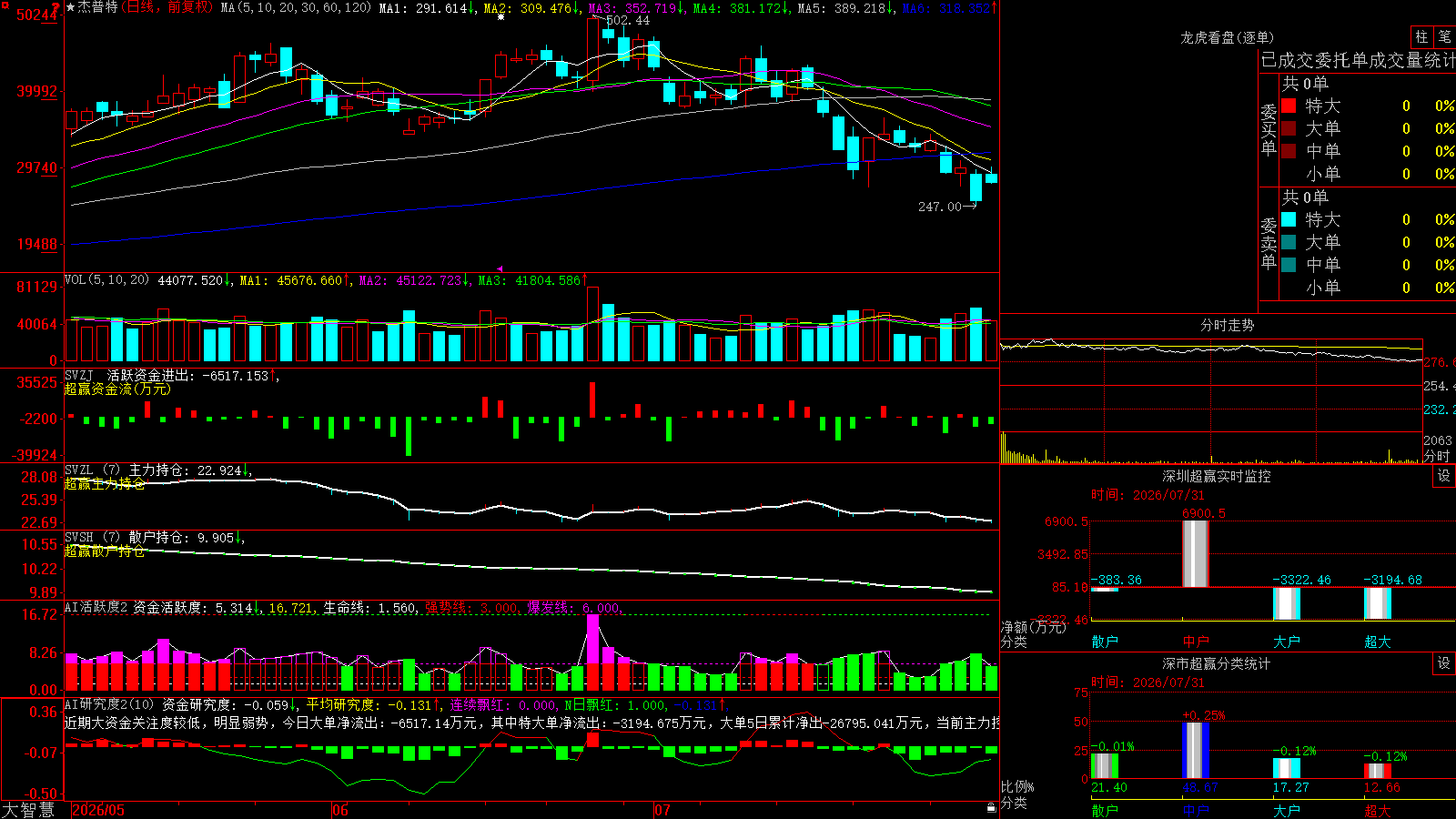Click the 深市超赢分类统计 panel title
The width and height of the screenshot is (1456, 819).
pos(1216,663)
